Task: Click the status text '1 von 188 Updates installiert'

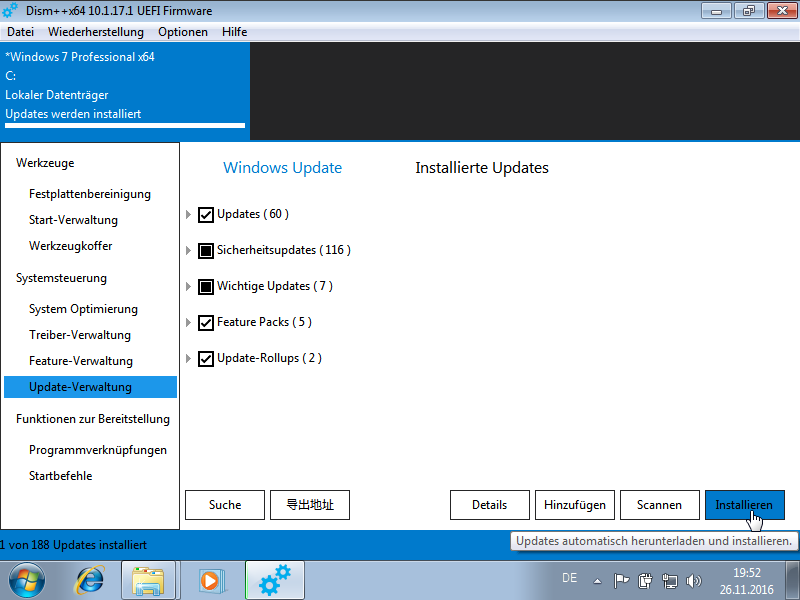Action: (73, 545)
